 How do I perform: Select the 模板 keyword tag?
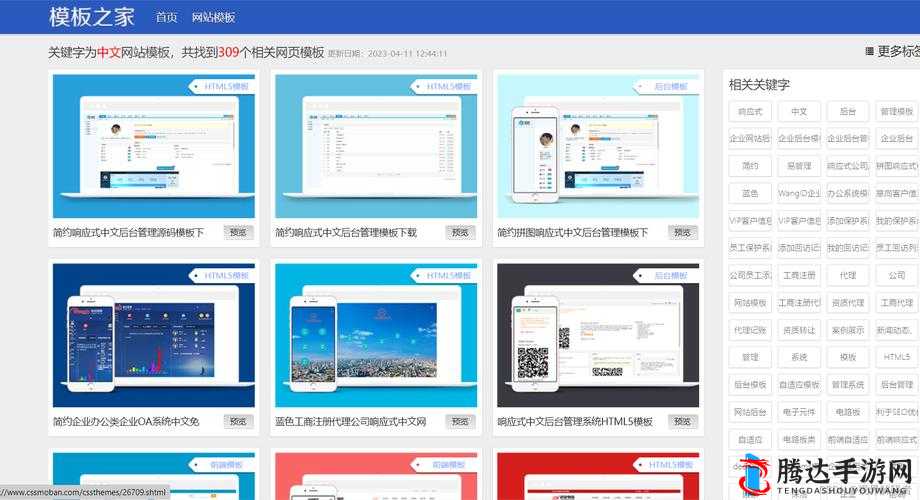click(x=847, y=357)
